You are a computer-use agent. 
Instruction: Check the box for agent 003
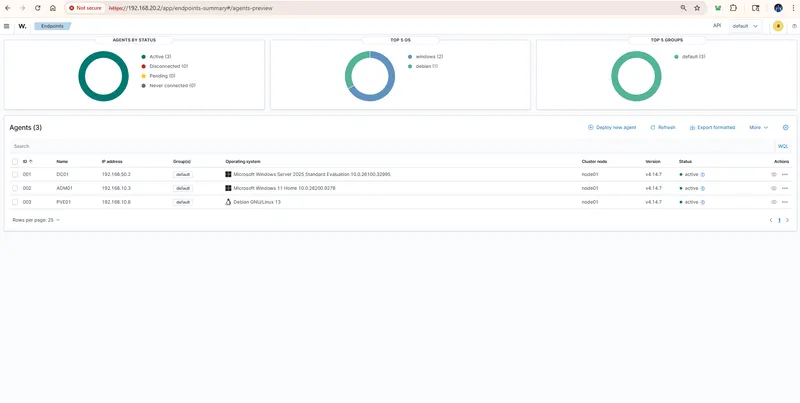tap(15, 202)
